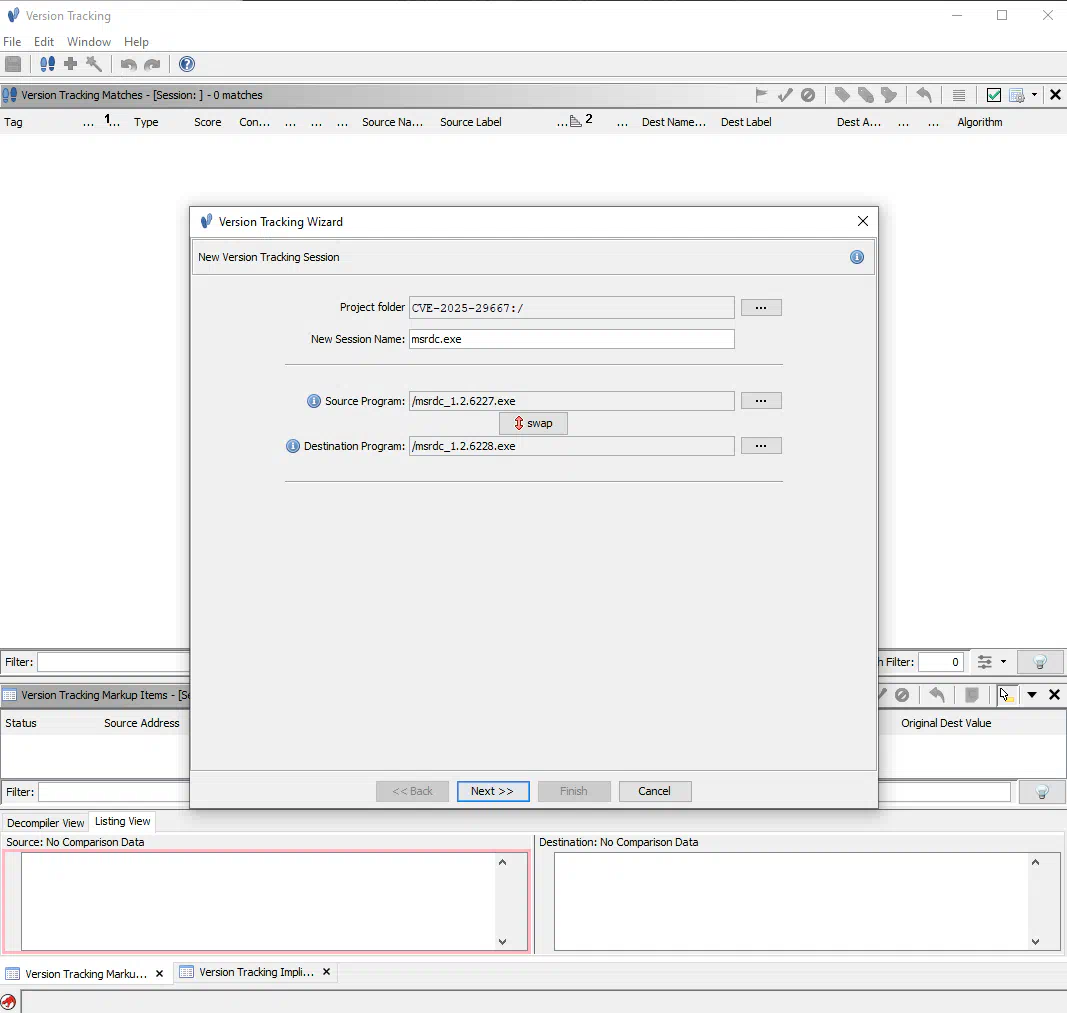This screenshot has width=1067, height=1013.
Task: Click the lightbulb filter options in Matches panel
Action: (1040, 662)
